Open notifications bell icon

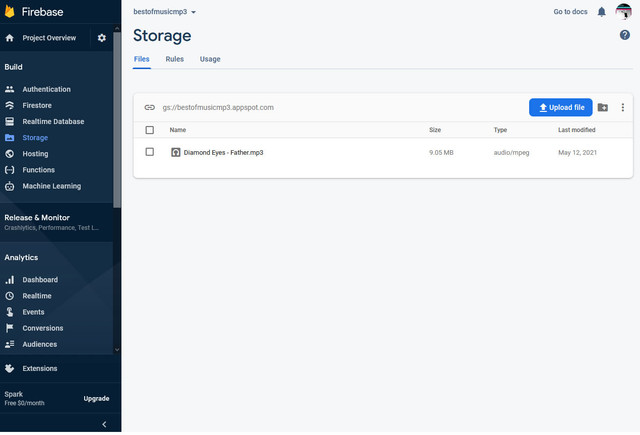[x=602, y=12]
